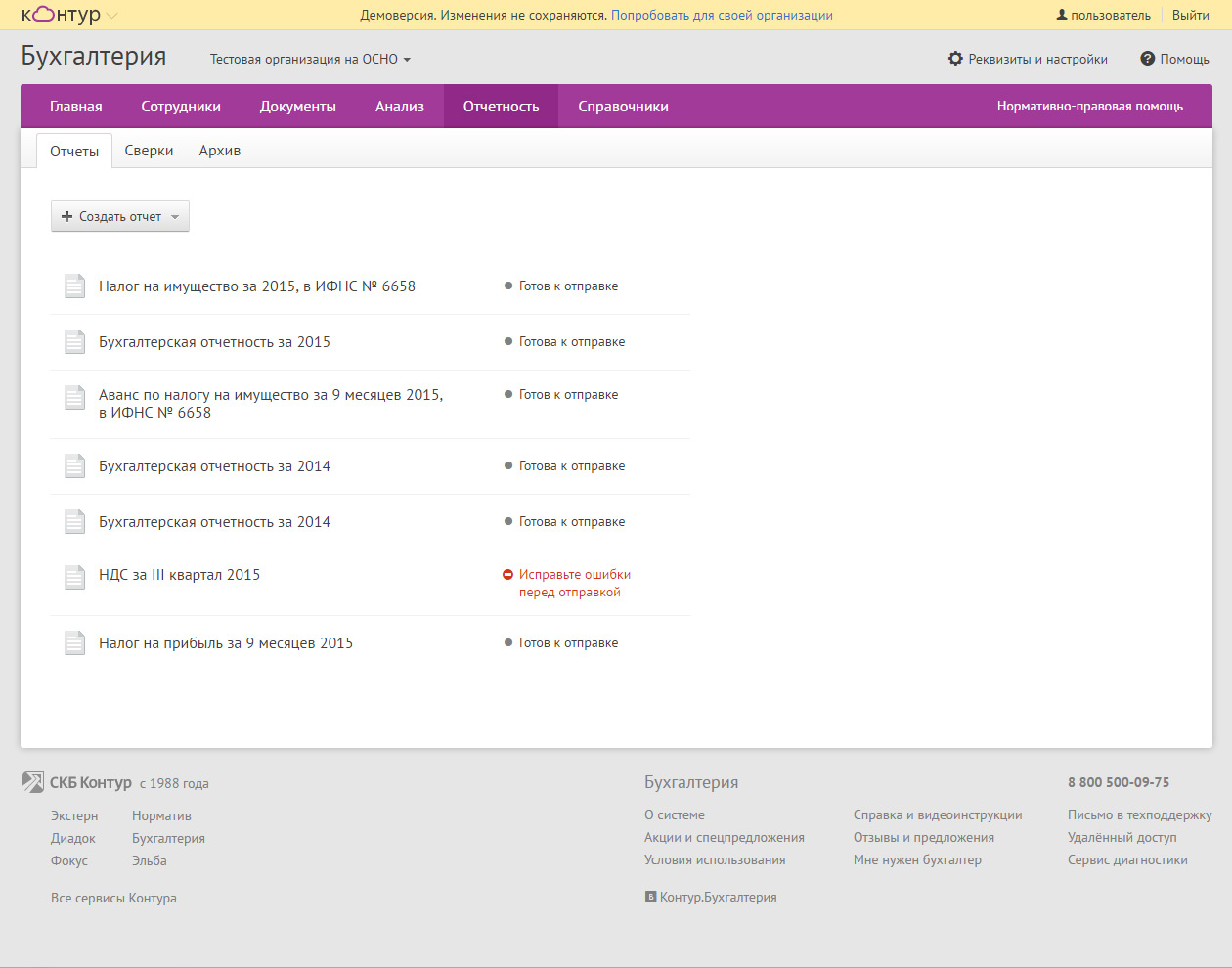Expand the Тестовая организация на ОСНО selector
The width and height of the screenshot is (1232, 968).
pyautogui.click(x=310, y=60)
